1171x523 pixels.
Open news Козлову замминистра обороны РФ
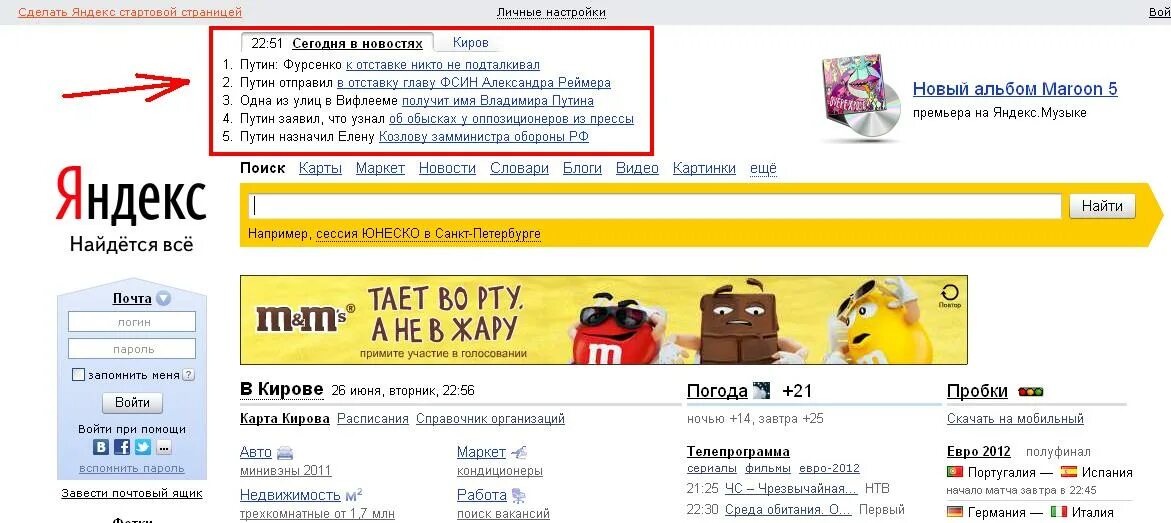click(484, 137)
